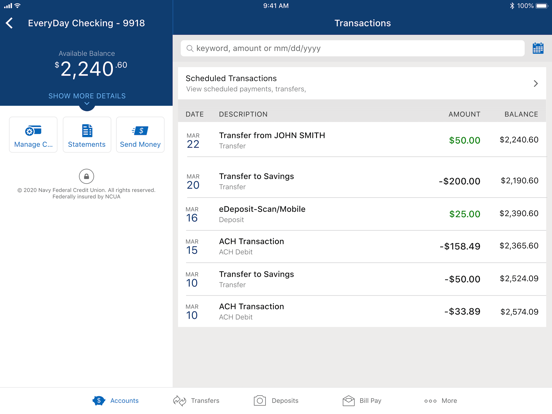Image resolution: width=552 pixels, height=414 pixels.
Task: Switch to Bill Pay tab label
Action: point(370,401)
